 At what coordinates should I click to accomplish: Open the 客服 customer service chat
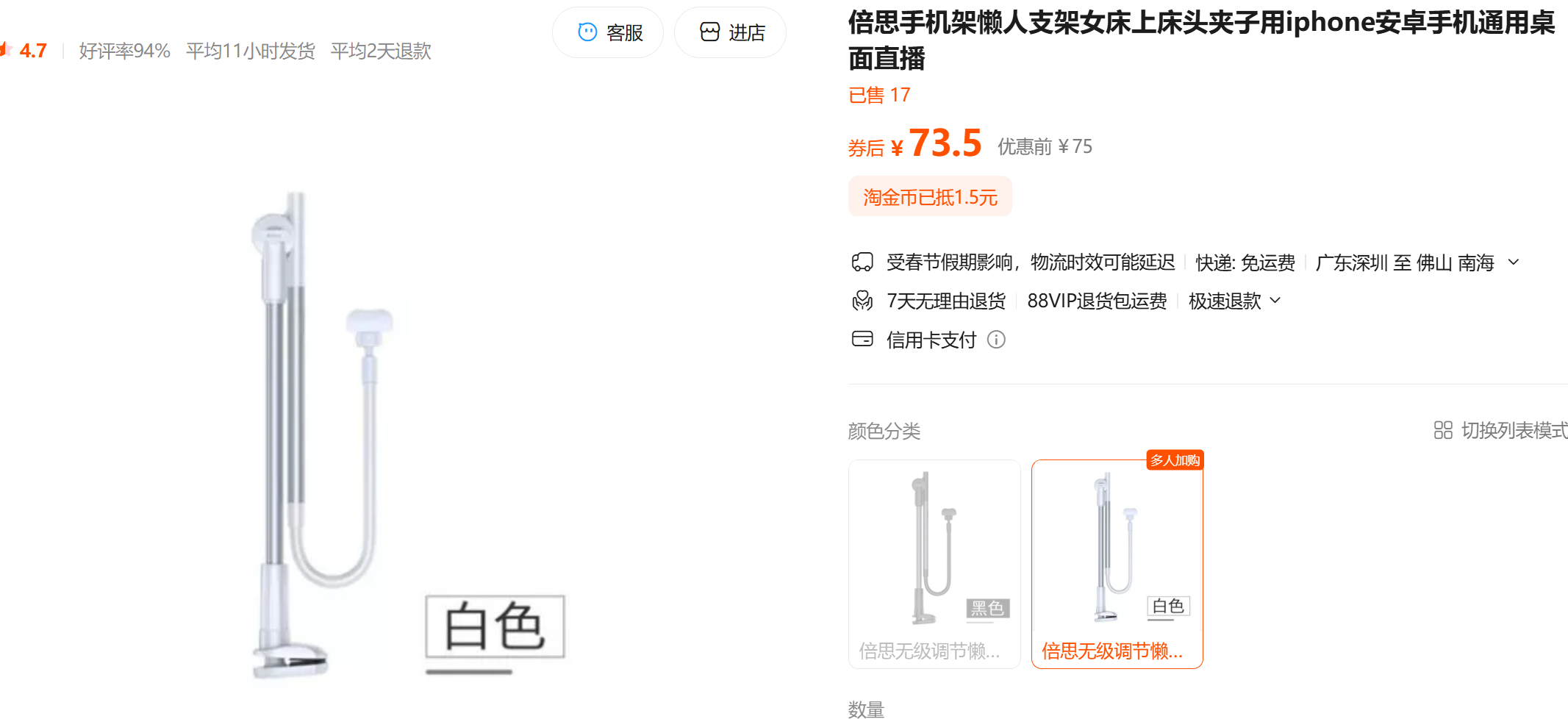click(x=608, y=32)
